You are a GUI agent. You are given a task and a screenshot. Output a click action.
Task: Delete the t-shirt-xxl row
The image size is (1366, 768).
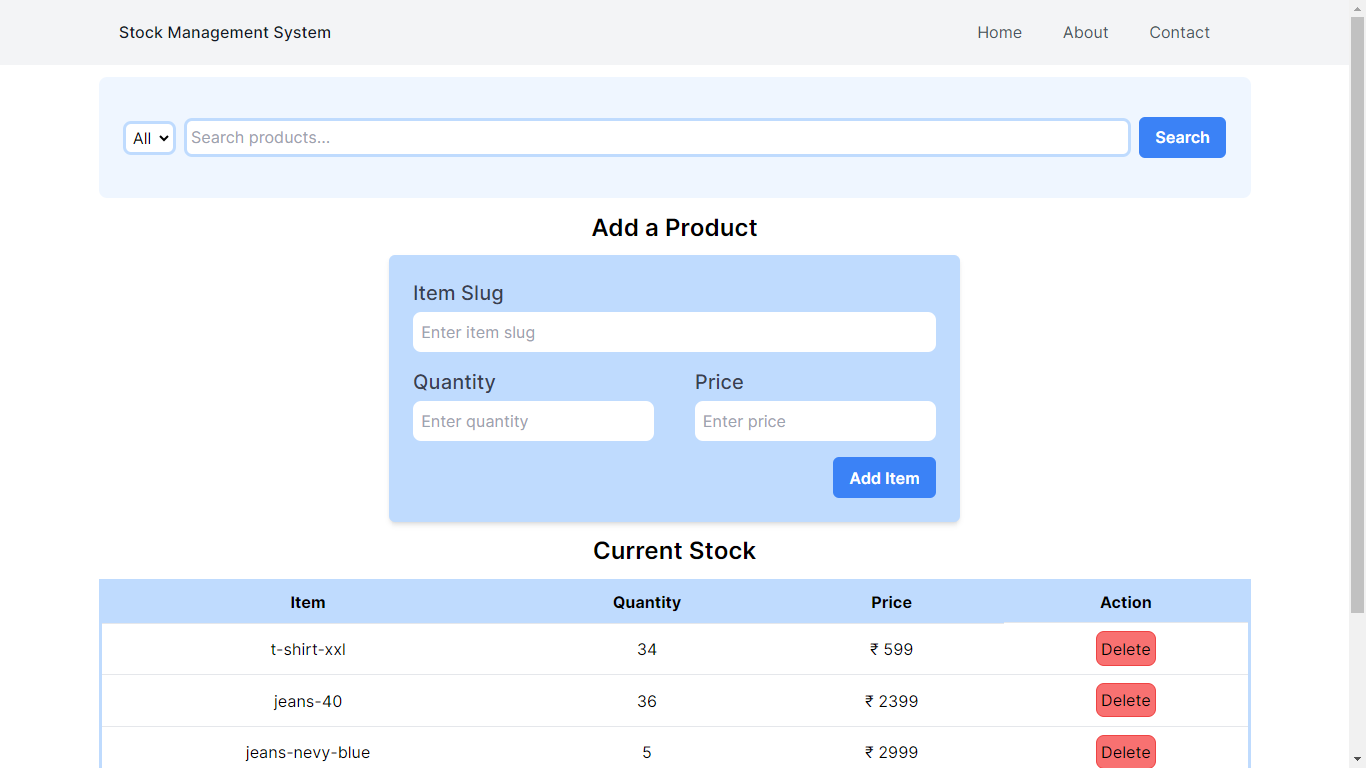coord(1125,649)
